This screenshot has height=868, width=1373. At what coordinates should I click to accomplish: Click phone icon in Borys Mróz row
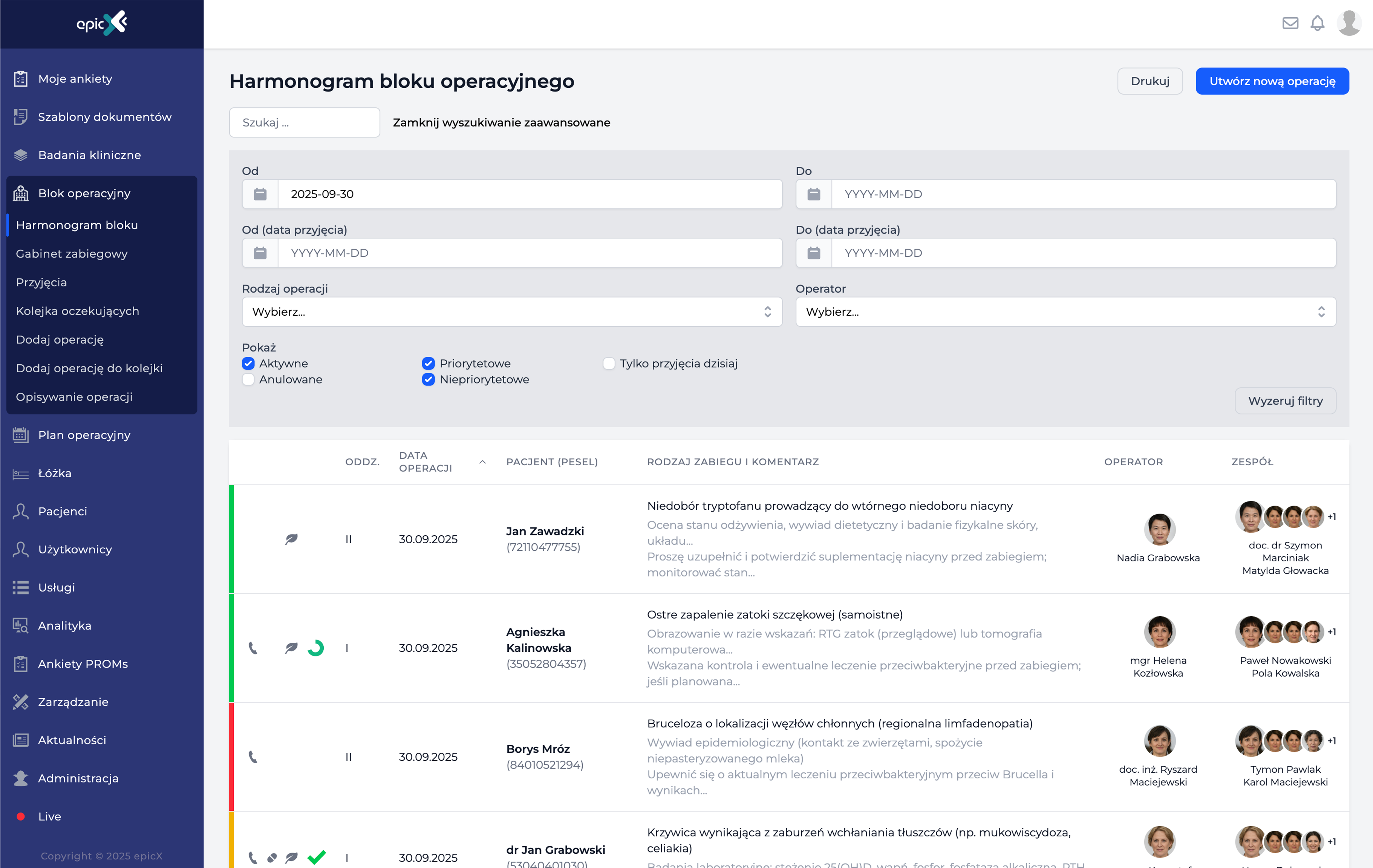(x=253, y=757)
